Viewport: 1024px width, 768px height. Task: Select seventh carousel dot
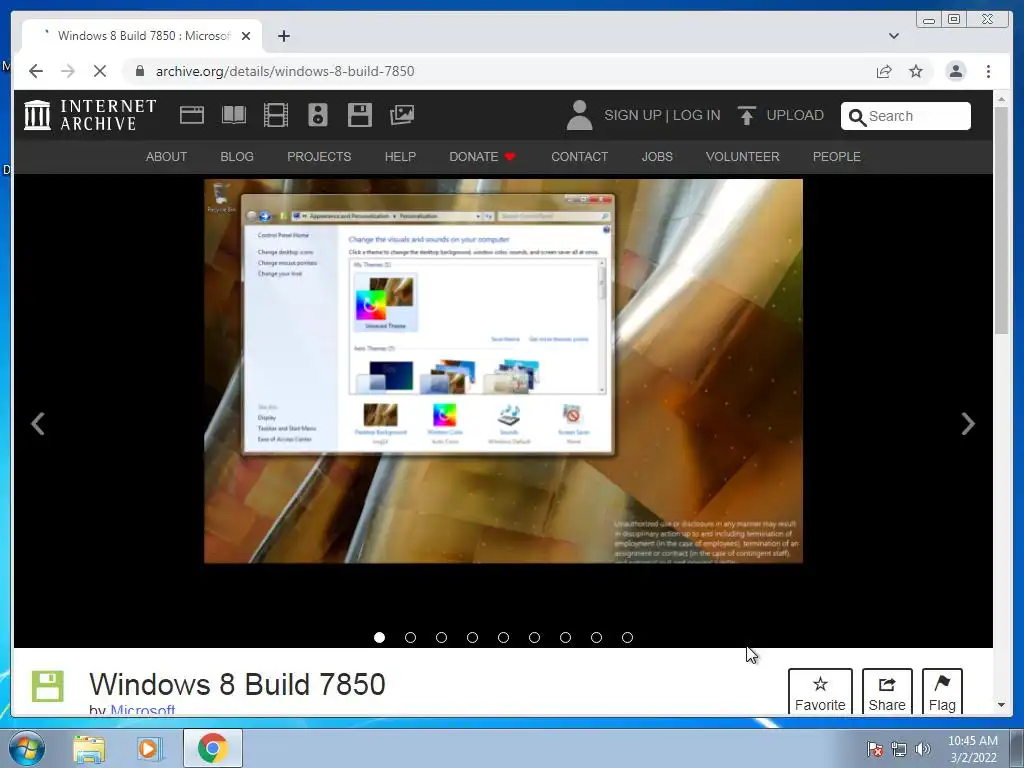tap(566, 637)
